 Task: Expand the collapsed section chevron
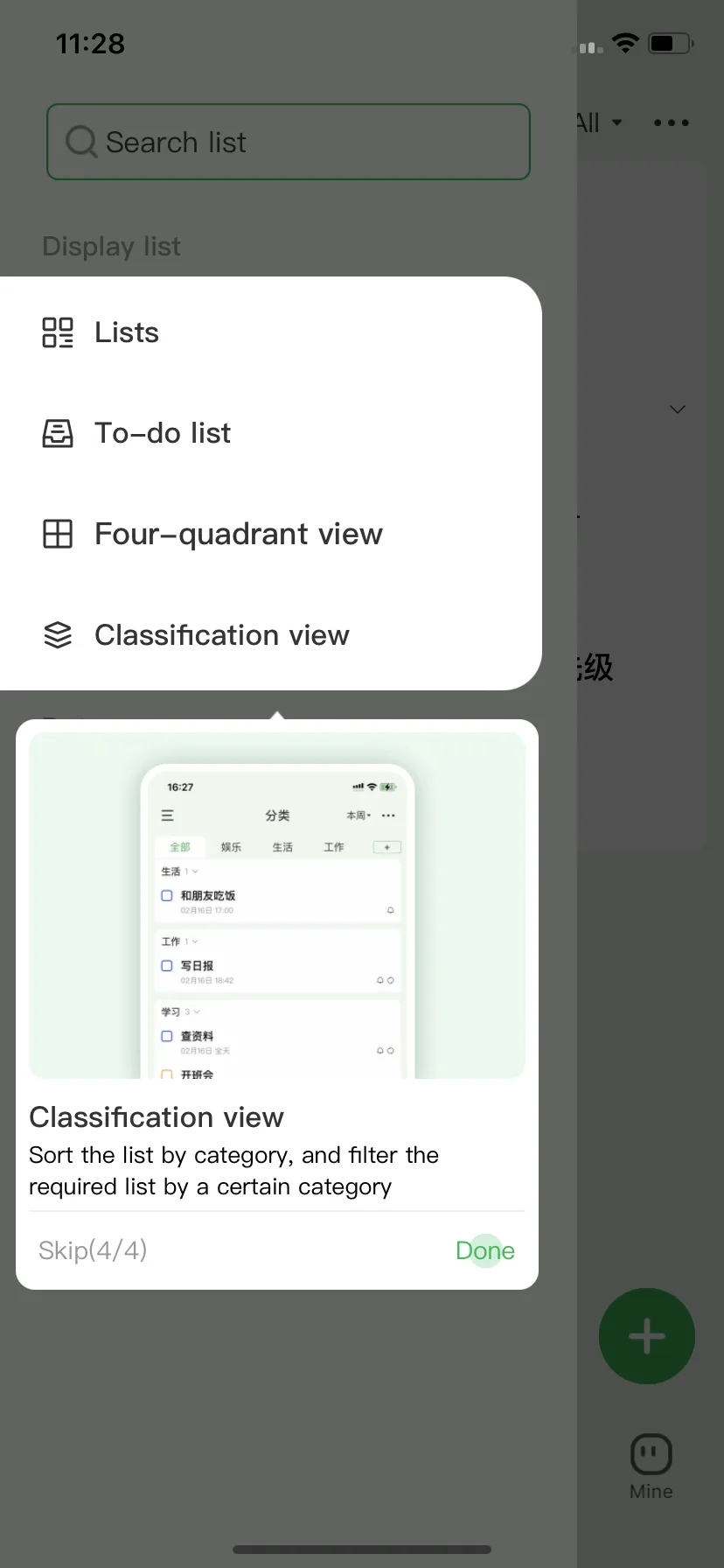(677, 409)
